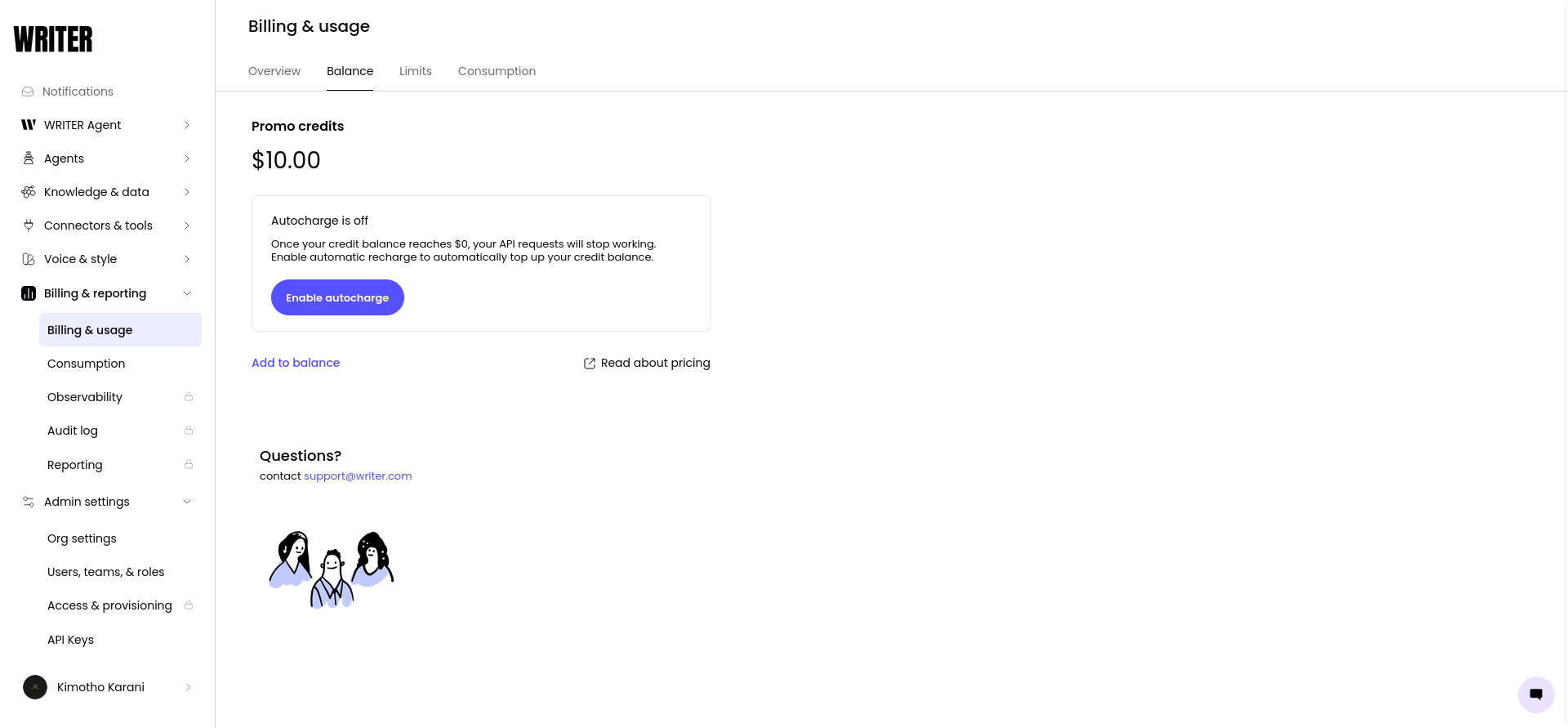Screen dimensions: 1568x728
Task: Collapse the Billing & reporting section
Action: (187, 293)
